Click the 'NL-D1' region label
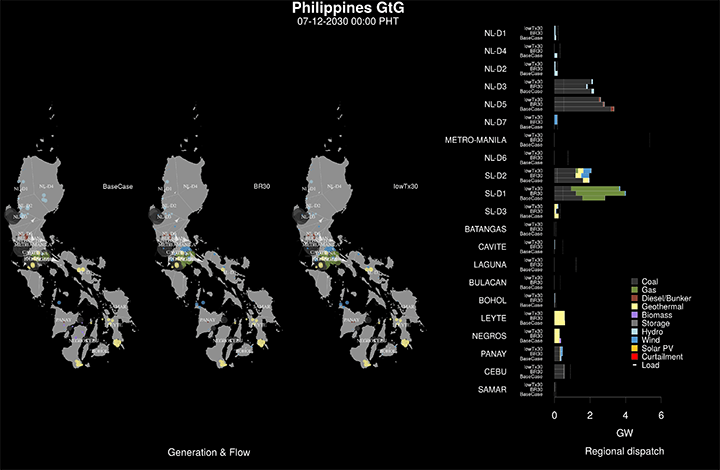This screenshot has width=720, height=470. click(495, 33)
